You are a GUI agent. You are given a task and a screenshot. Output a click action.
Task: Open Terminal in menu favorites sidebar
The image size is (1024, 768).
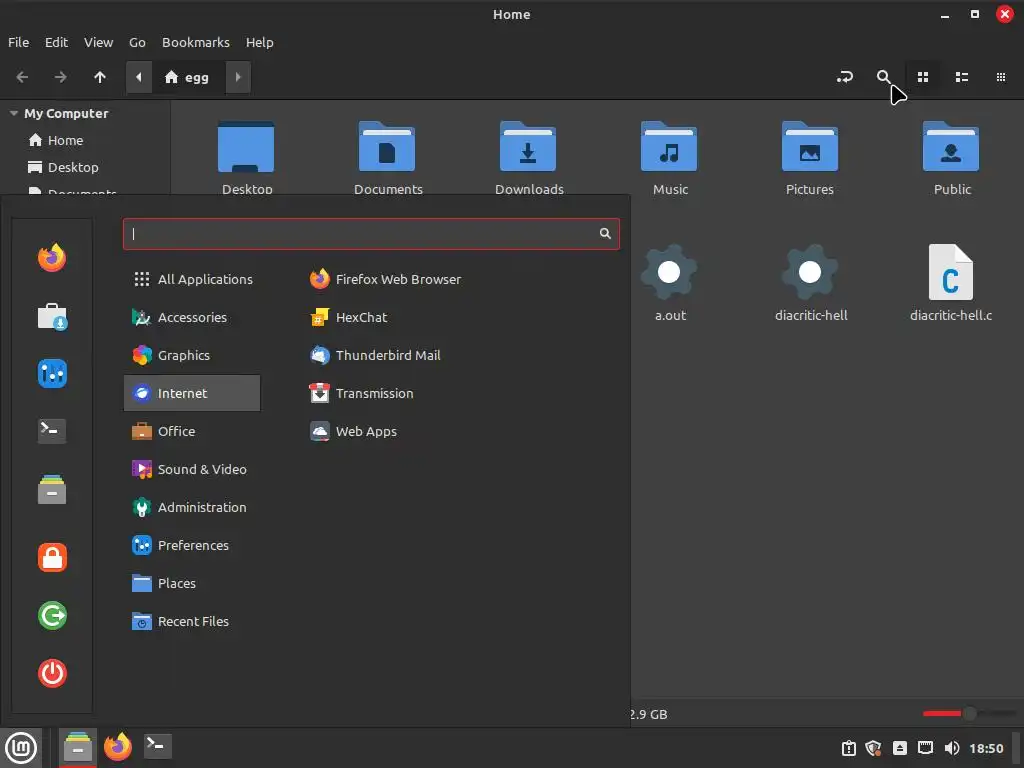(52, 431)
